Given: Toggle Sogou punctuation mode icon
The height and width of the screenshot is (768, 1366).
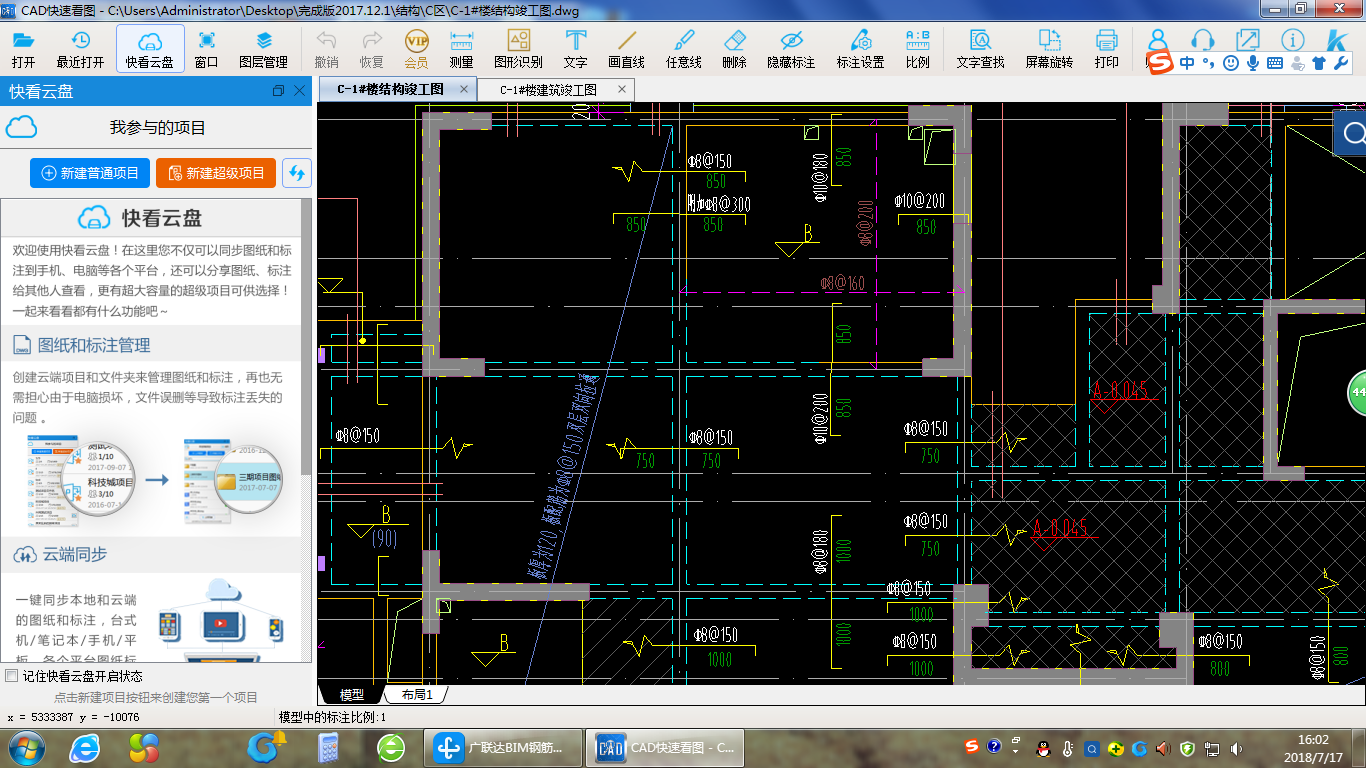Looking at the screenshot, I should tap(1208, 62).
